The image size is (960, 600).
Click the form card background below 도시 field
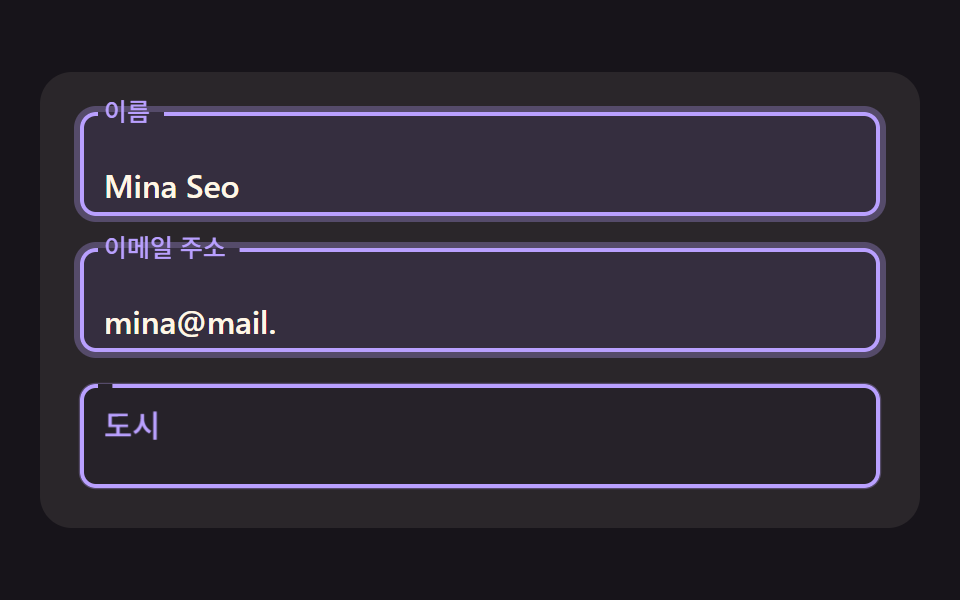(x=480, y=508)
